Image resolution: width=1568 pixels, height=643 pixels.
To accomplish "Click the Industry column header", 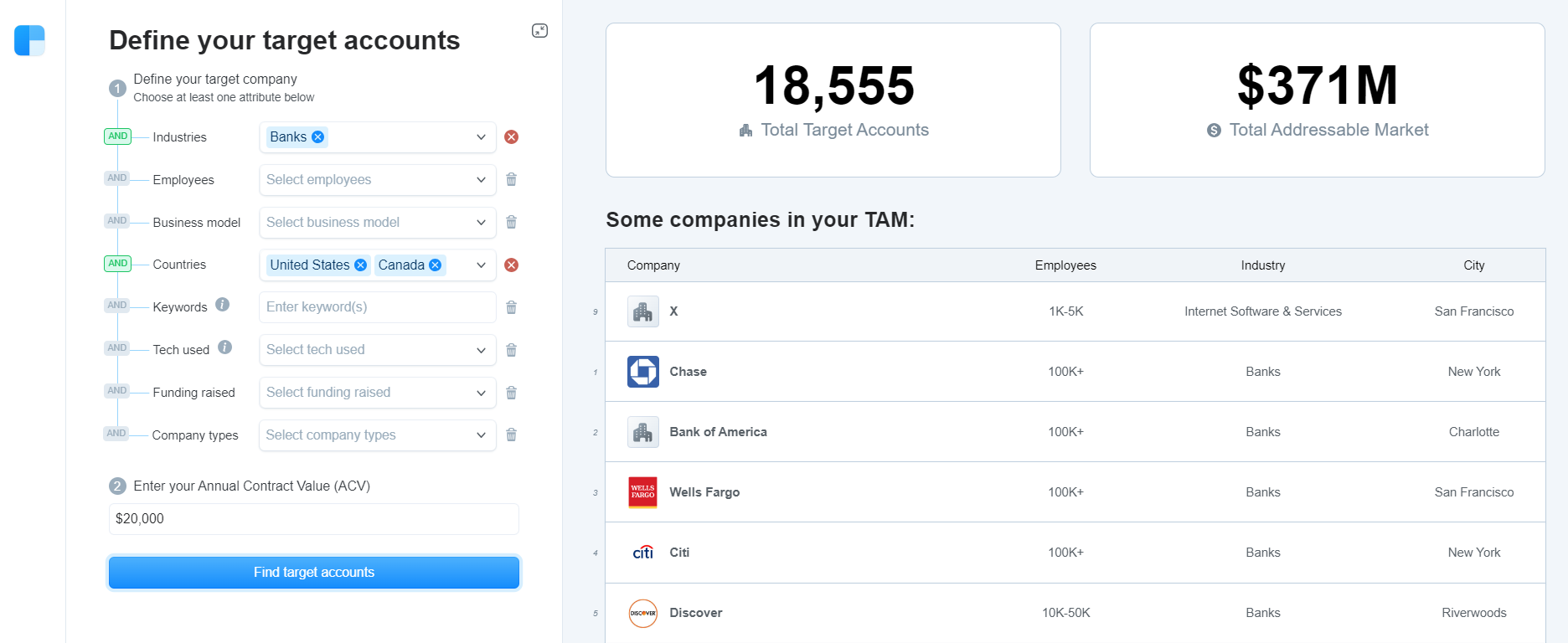I will coord(1263,265).
